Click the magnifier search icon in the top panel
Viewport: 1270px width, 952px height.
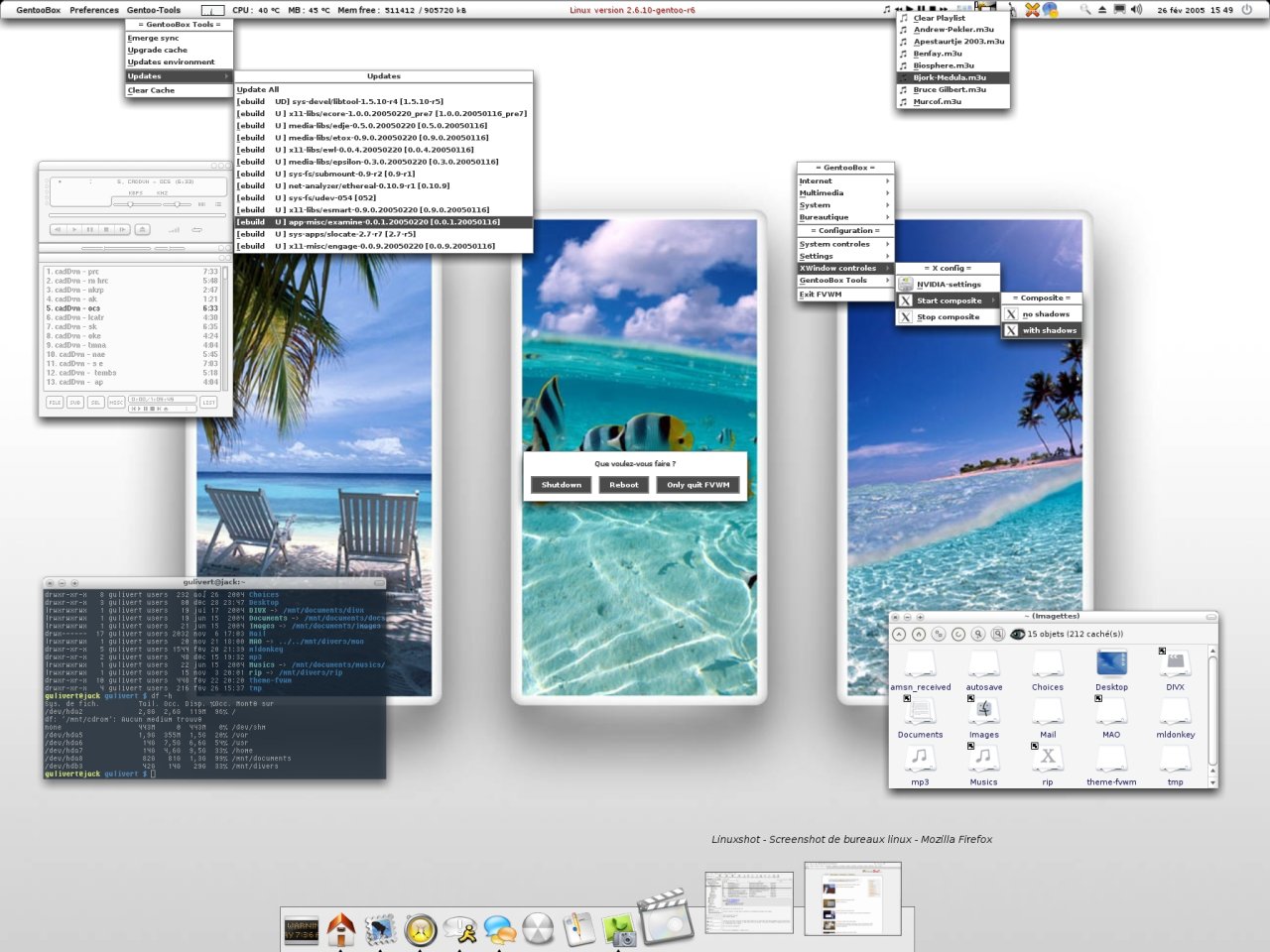tap(1084, 10)
